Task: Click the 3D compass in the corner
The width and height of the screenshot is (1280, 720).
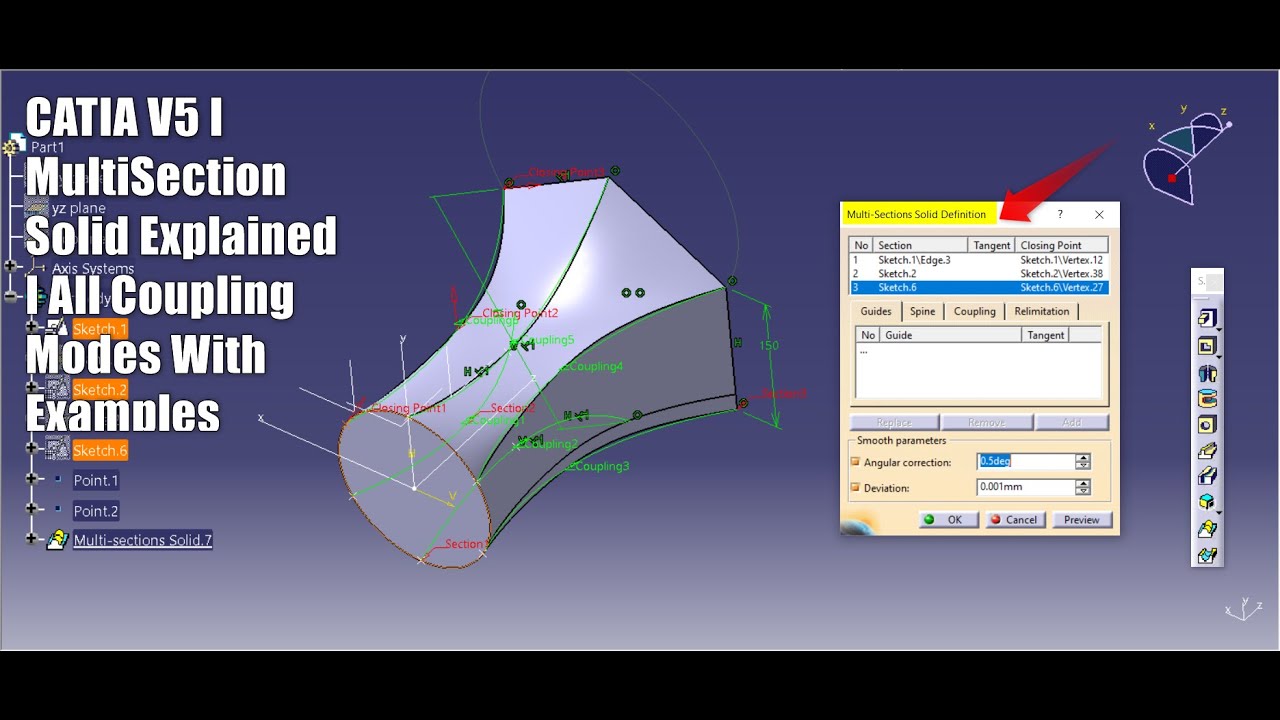Action: click(1188, 156)
